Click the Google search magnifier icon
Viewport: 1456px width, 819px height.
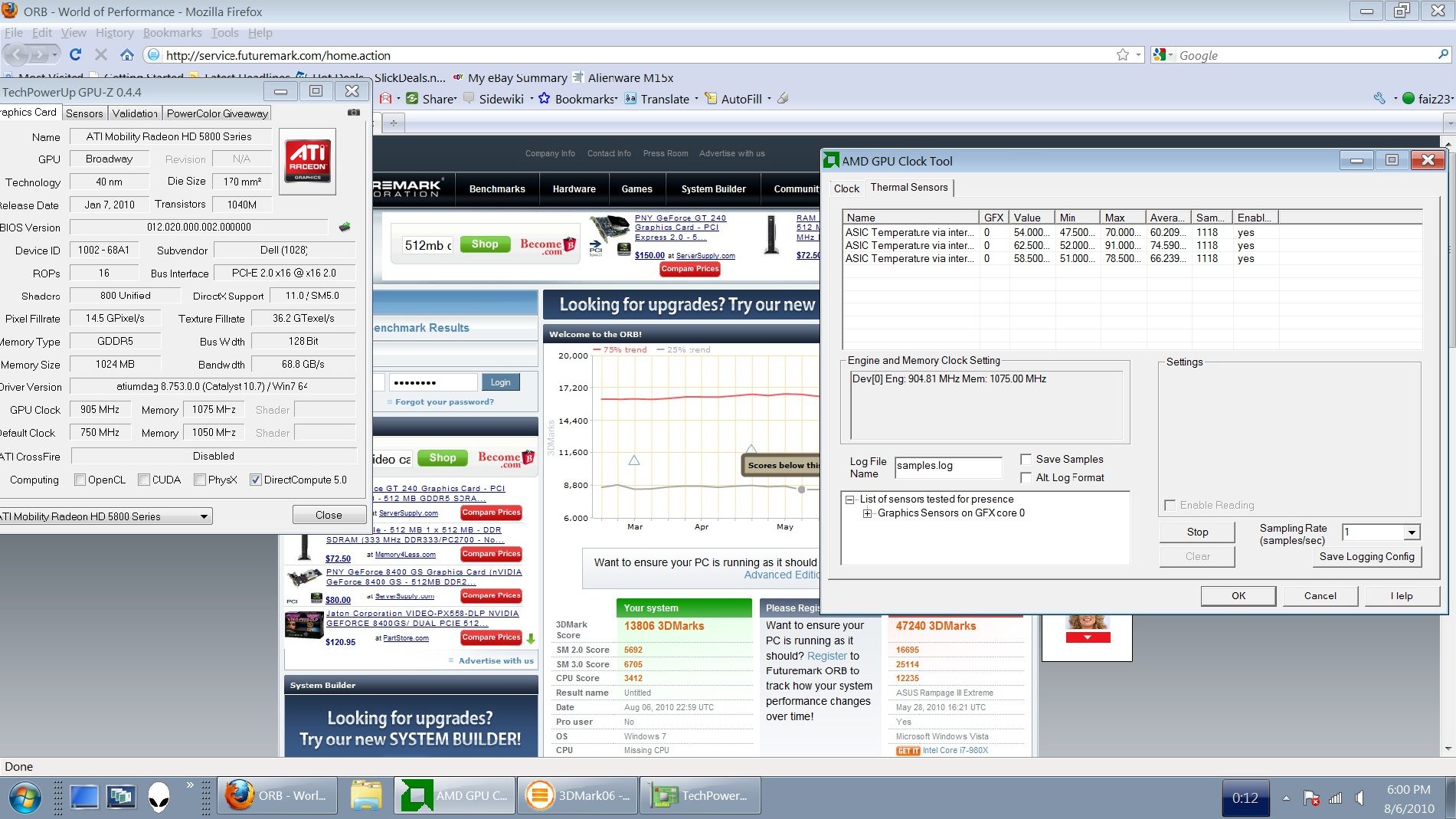coord(1443,54)
